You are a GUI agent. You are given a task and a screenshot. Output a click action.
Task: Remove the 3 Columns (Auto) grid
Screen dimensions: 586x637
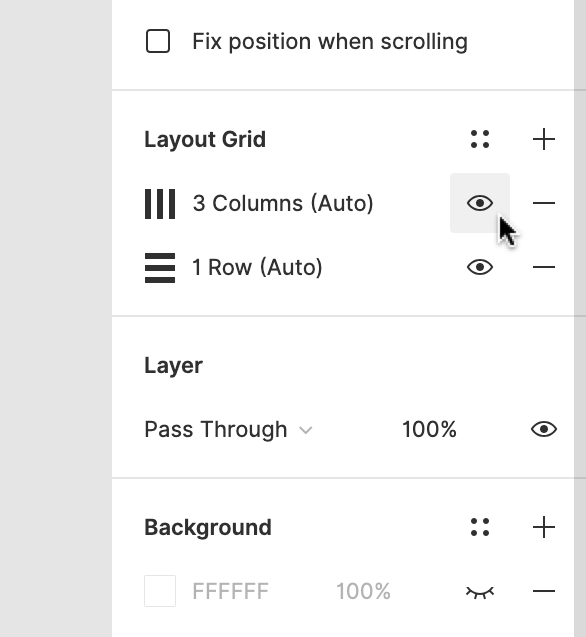(x=544, y=203)
